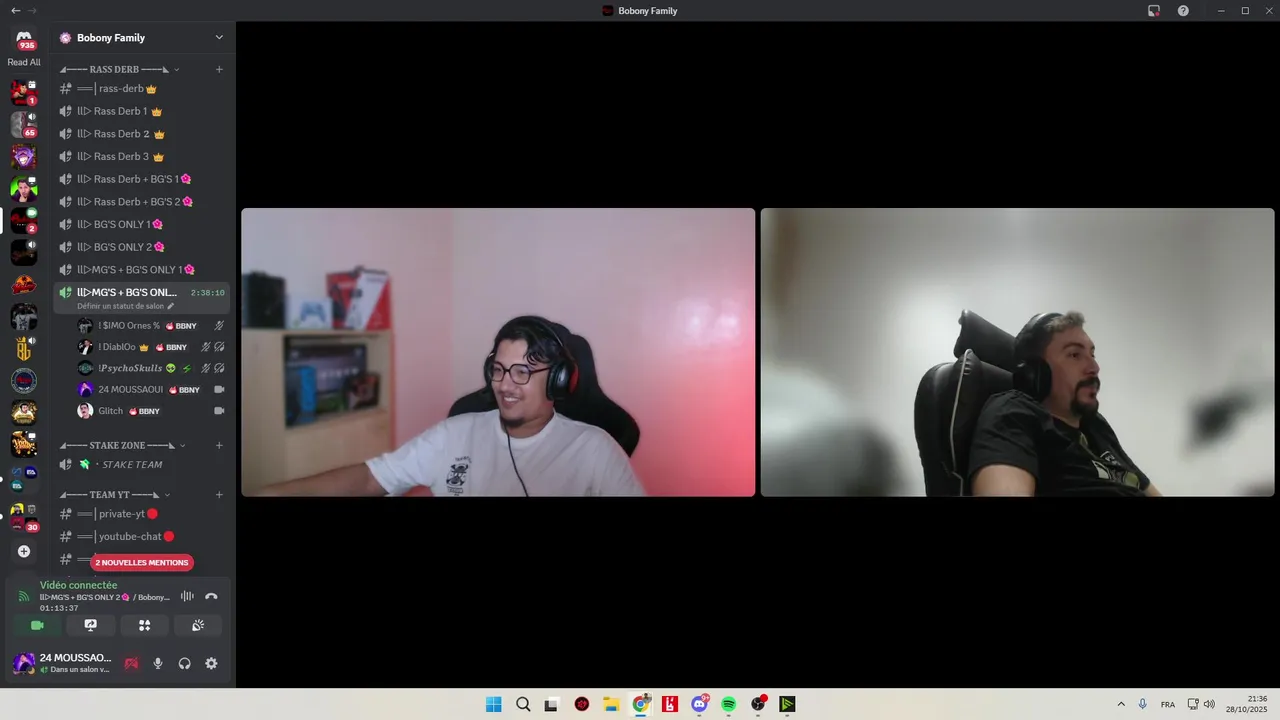Join Rass Derb 3 voice channel
The width and height of the screenshot is (1280, 720).
pyautogui.click(x=142, y=157)
